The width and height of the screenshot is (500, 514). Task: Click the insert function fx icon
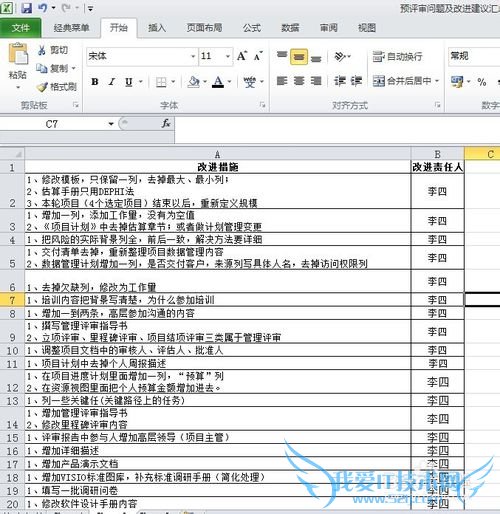pos(166,124)
